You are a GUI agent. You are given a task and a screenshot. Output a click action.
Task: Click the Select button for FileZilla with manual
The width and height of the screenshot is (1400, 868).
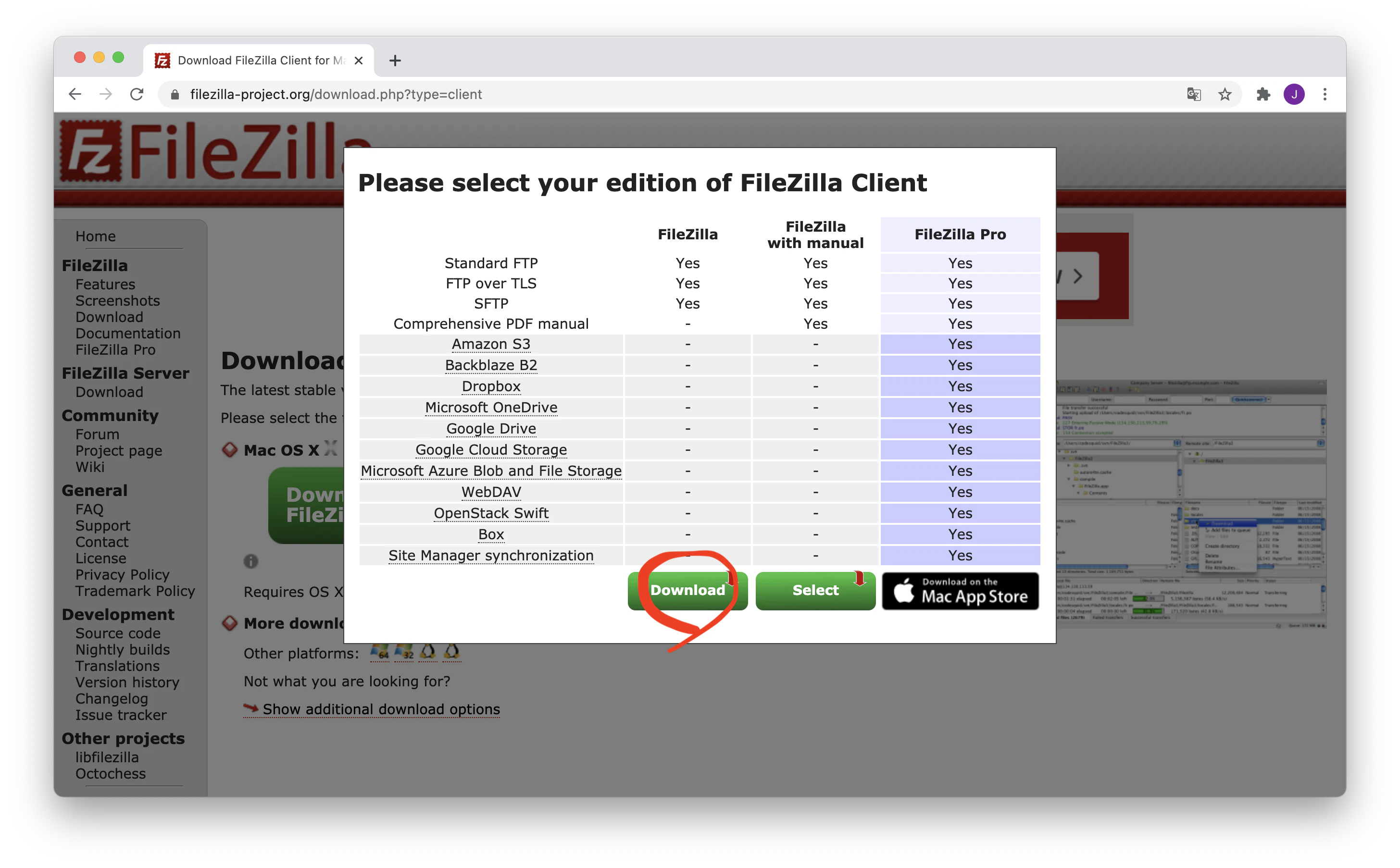pyautogui.click(x=815, y=590)
